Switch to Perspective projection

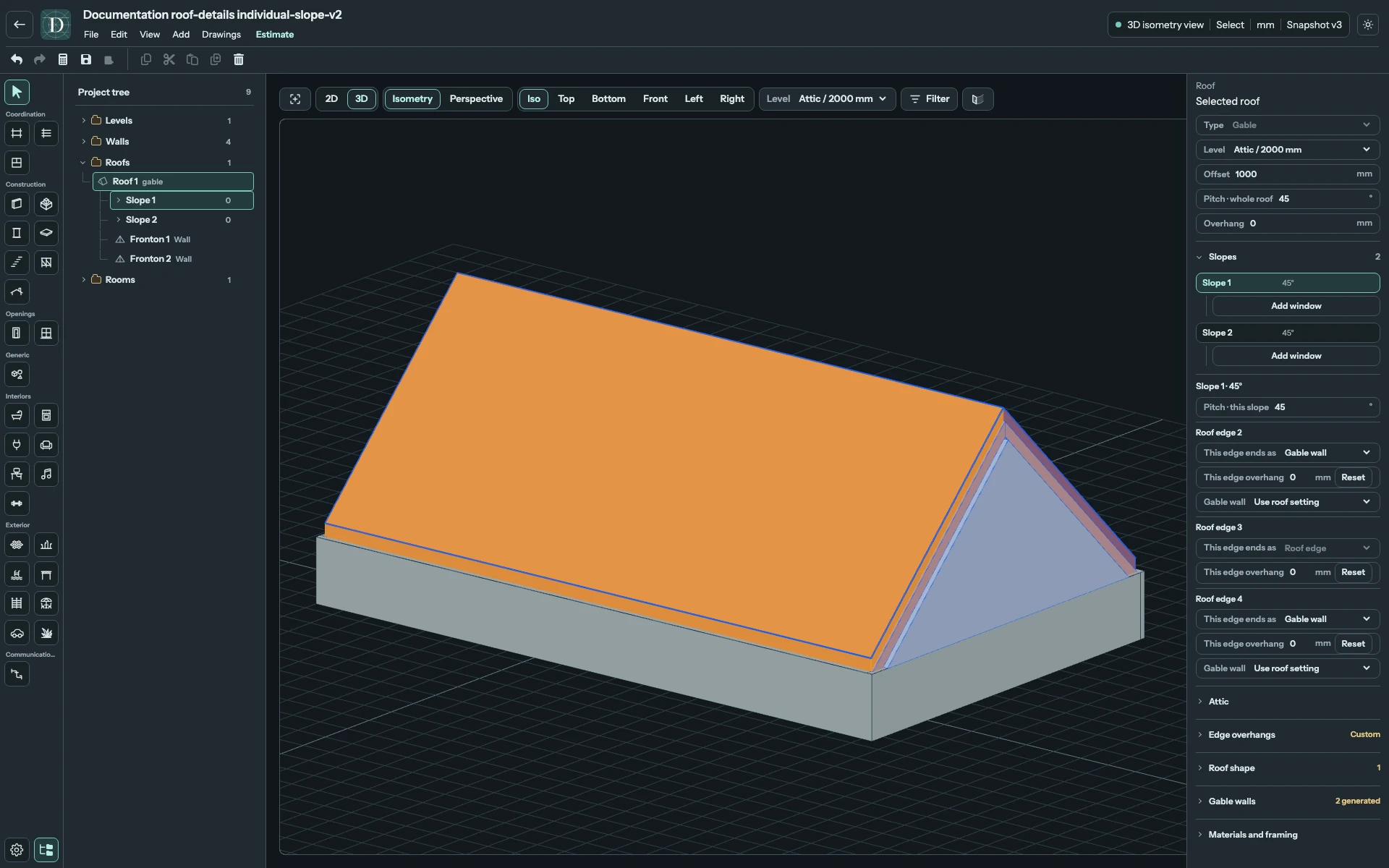[476, 99]
